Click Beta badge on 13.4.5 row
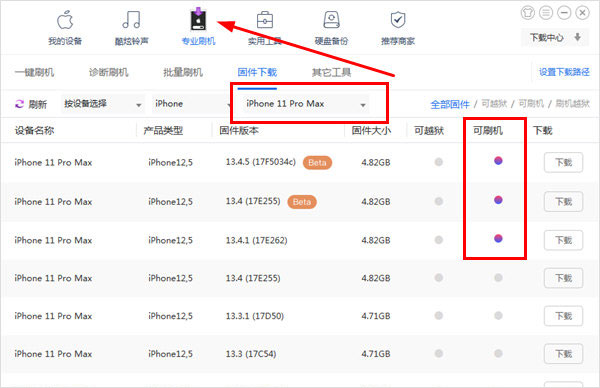The height and width of the screenshot is (388, 600). pos(317,163)
